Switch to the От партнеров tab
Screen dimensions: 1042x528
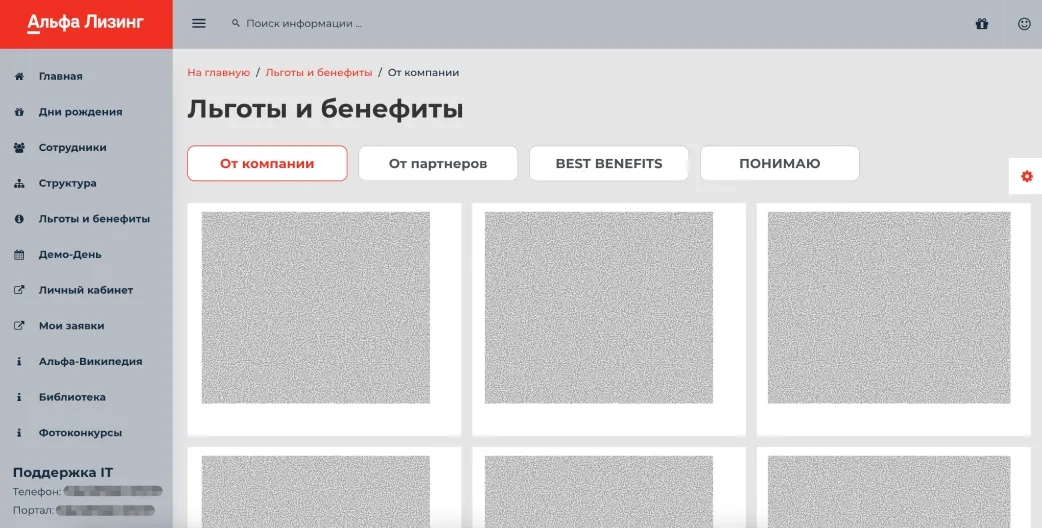tap(438, 163)
